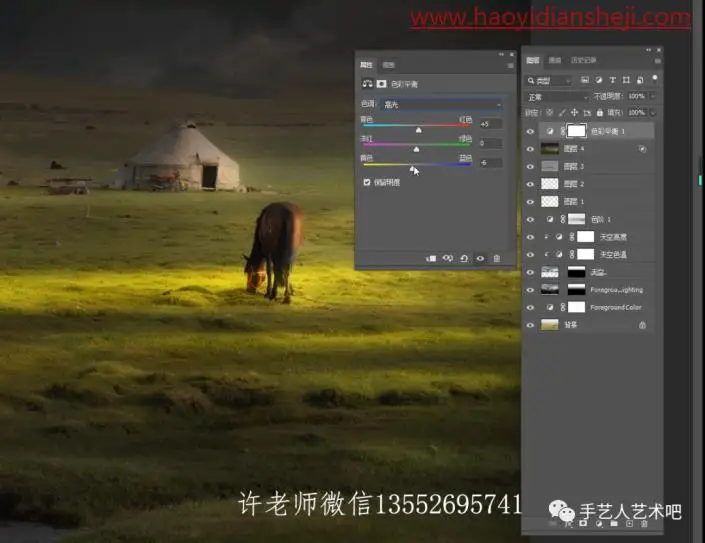This screenshot has width=705, height=543.
Task: Delete adjustment via Properties trash icon
Action: click(x=496, y=258)
